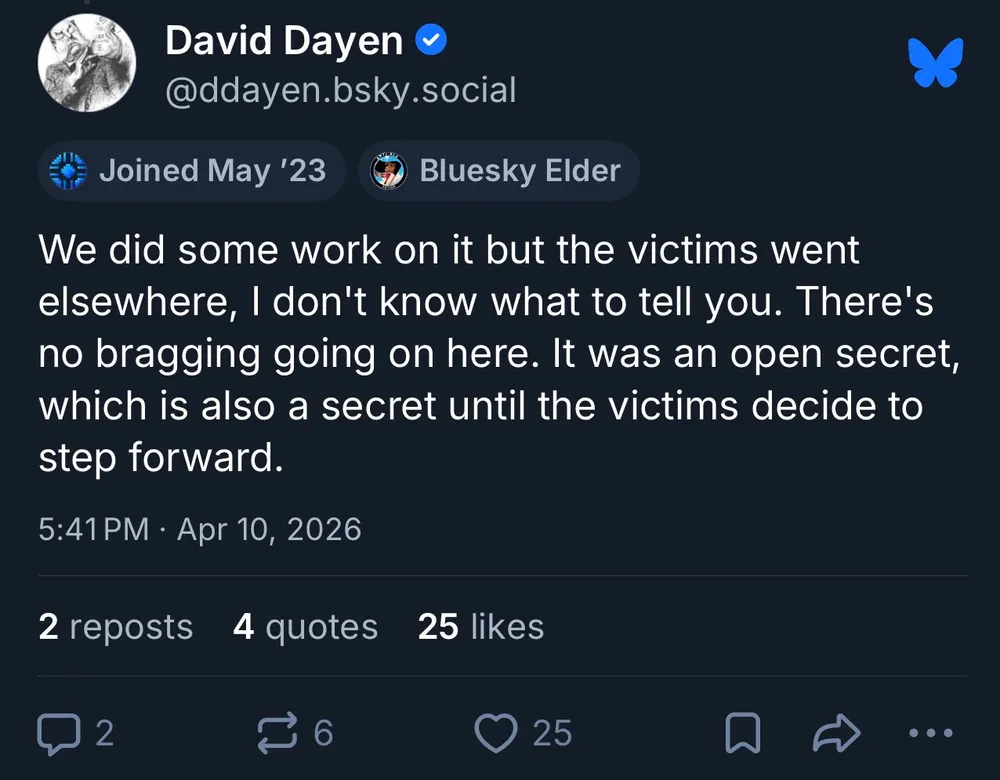Viewport: 1000px width, 780px height.
Task: Click the round icon in the Bluesky Elder badge
Action: click(x=387, y=172)
